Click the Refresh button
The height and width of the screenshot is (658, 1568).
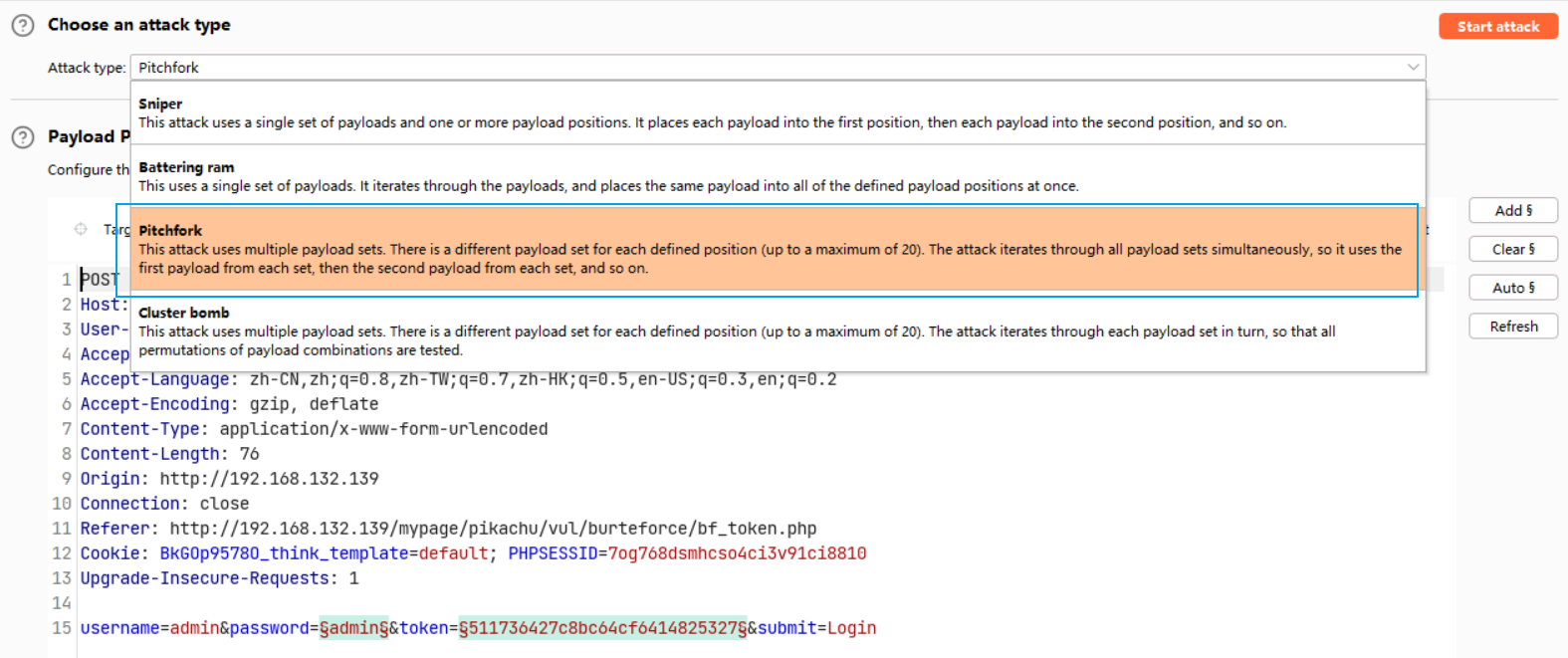1512,327
